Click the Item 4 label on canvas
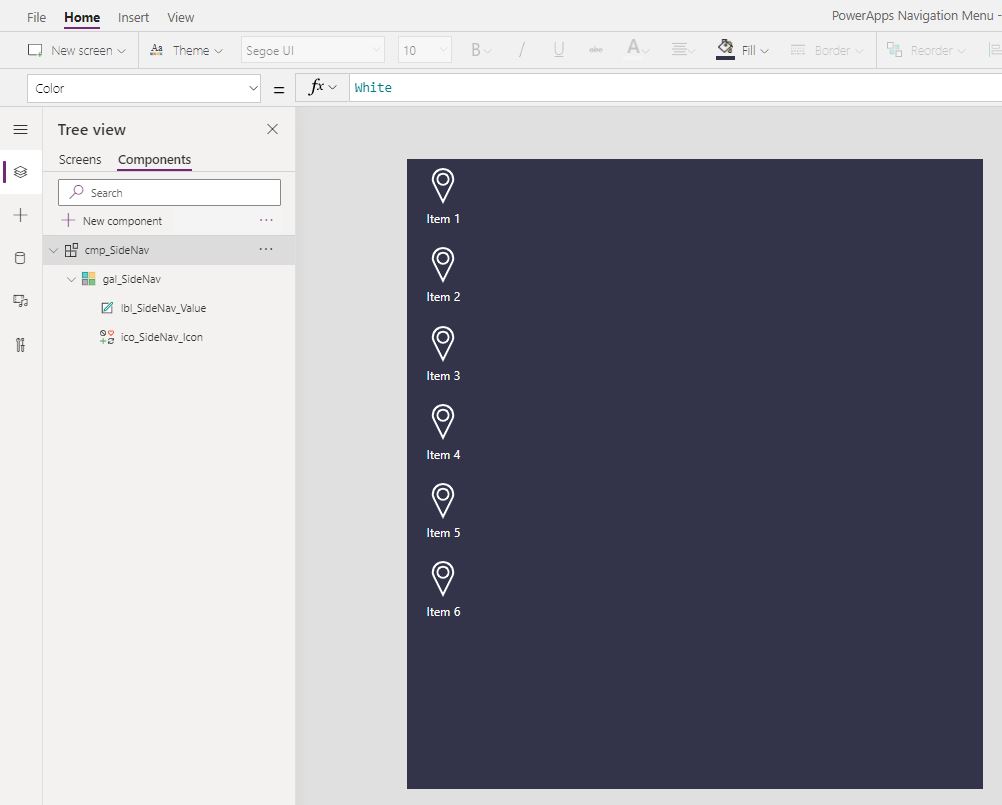This screenshot has width=1002, height=805. [x=443, y=455]
